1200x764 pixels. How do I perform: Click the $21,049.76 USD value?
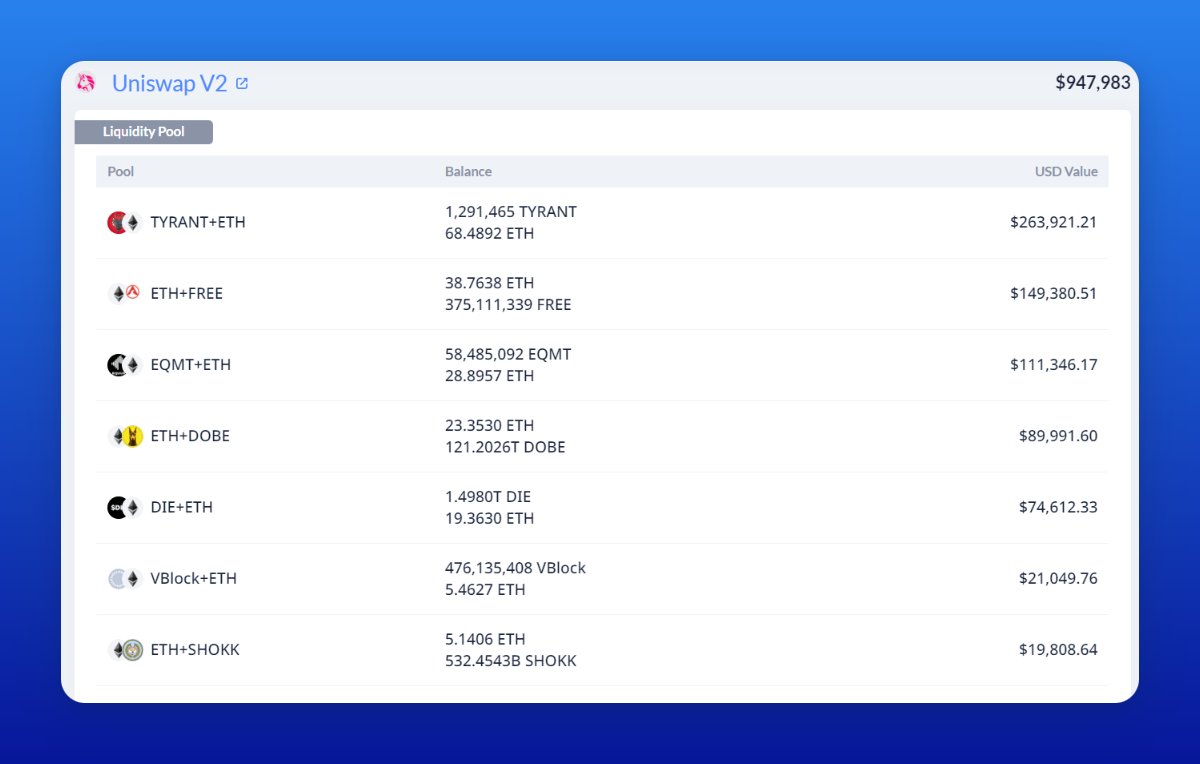point(1058,578)
